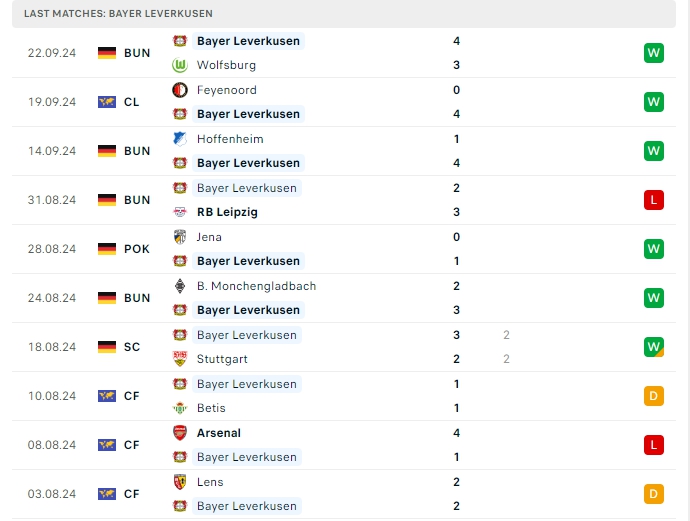Click the RB Leipzig team logo

tap(180, 212)
